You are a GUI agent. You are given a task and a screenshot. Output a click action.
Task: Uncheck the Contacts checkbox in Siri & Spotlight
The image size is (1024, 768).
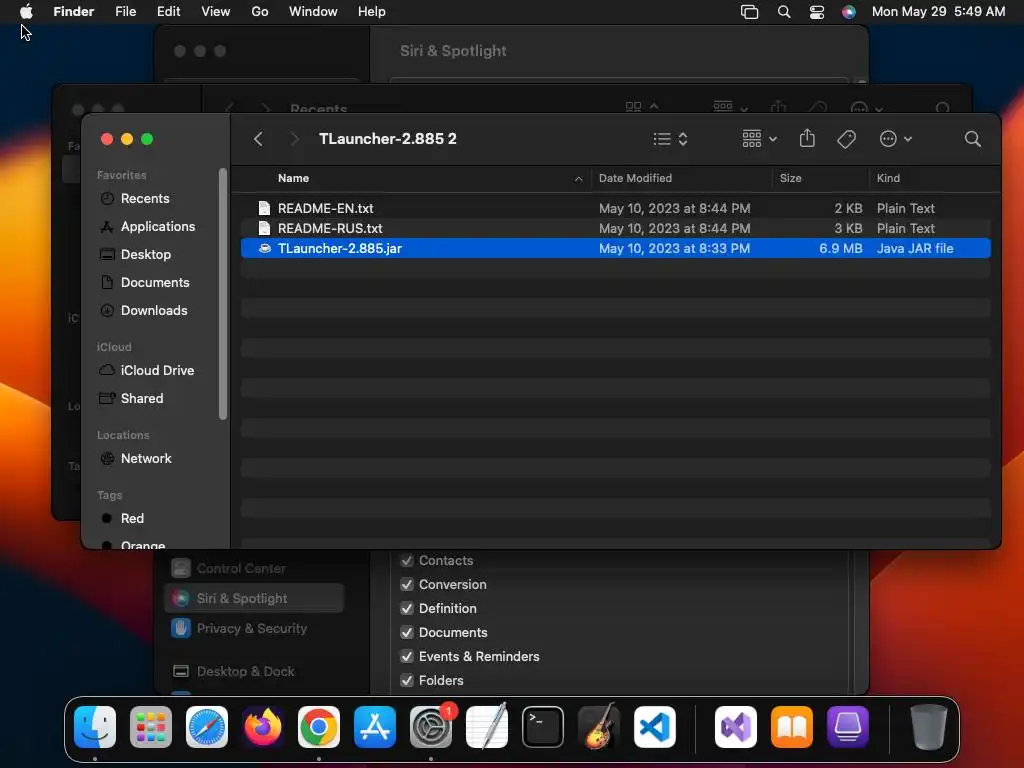click(x=407, y=561)
